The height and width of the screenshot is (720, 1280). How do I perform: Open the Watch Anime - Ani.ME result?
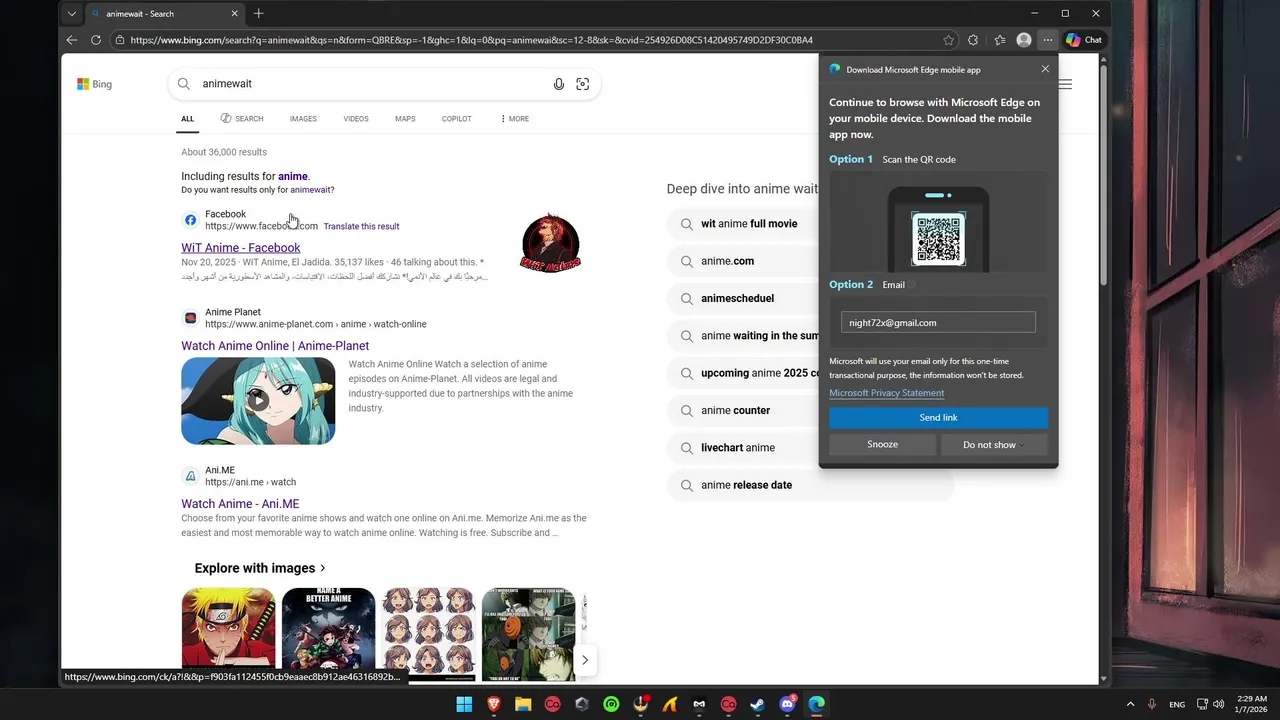tap(240, 504)
